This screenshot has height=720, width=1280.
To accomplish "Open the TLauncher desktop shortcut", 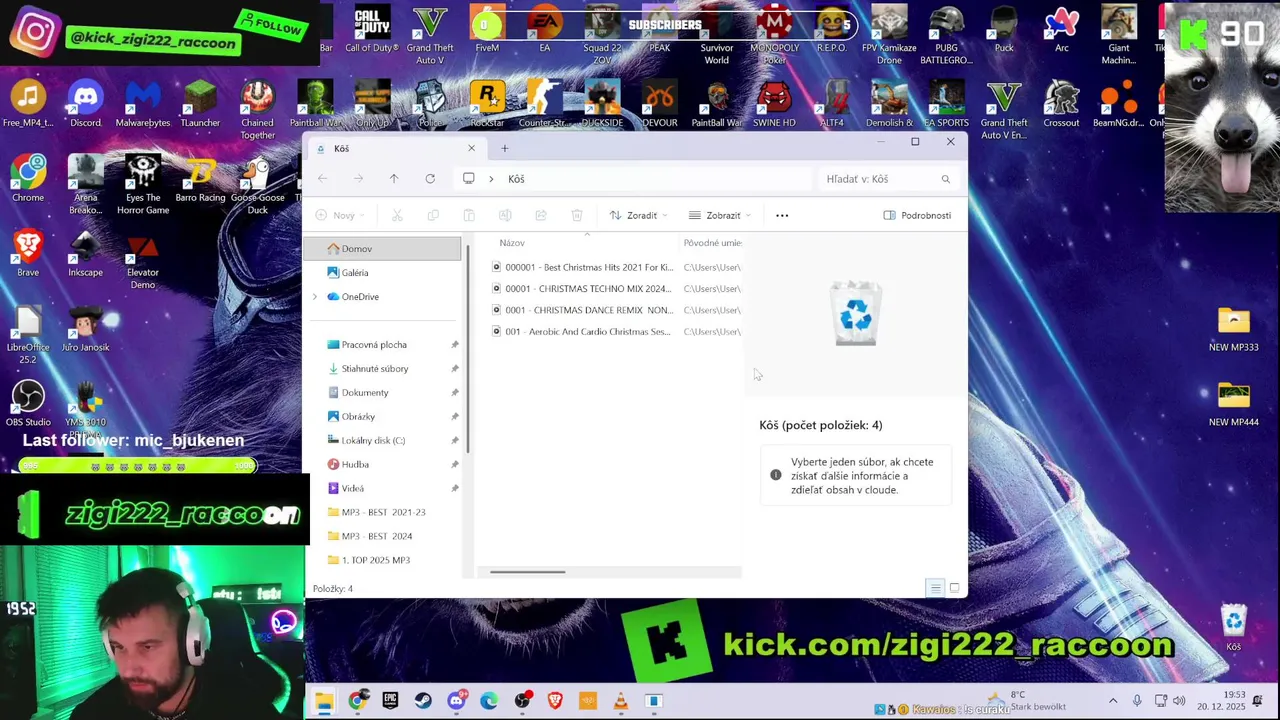I will [200, 105].
